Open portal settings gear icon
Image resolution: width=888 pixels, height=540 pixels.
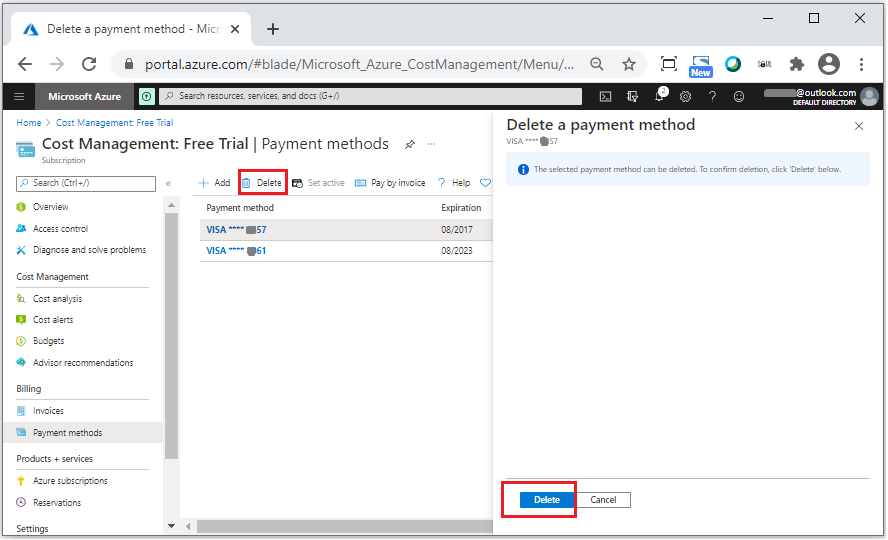point(686,97)
